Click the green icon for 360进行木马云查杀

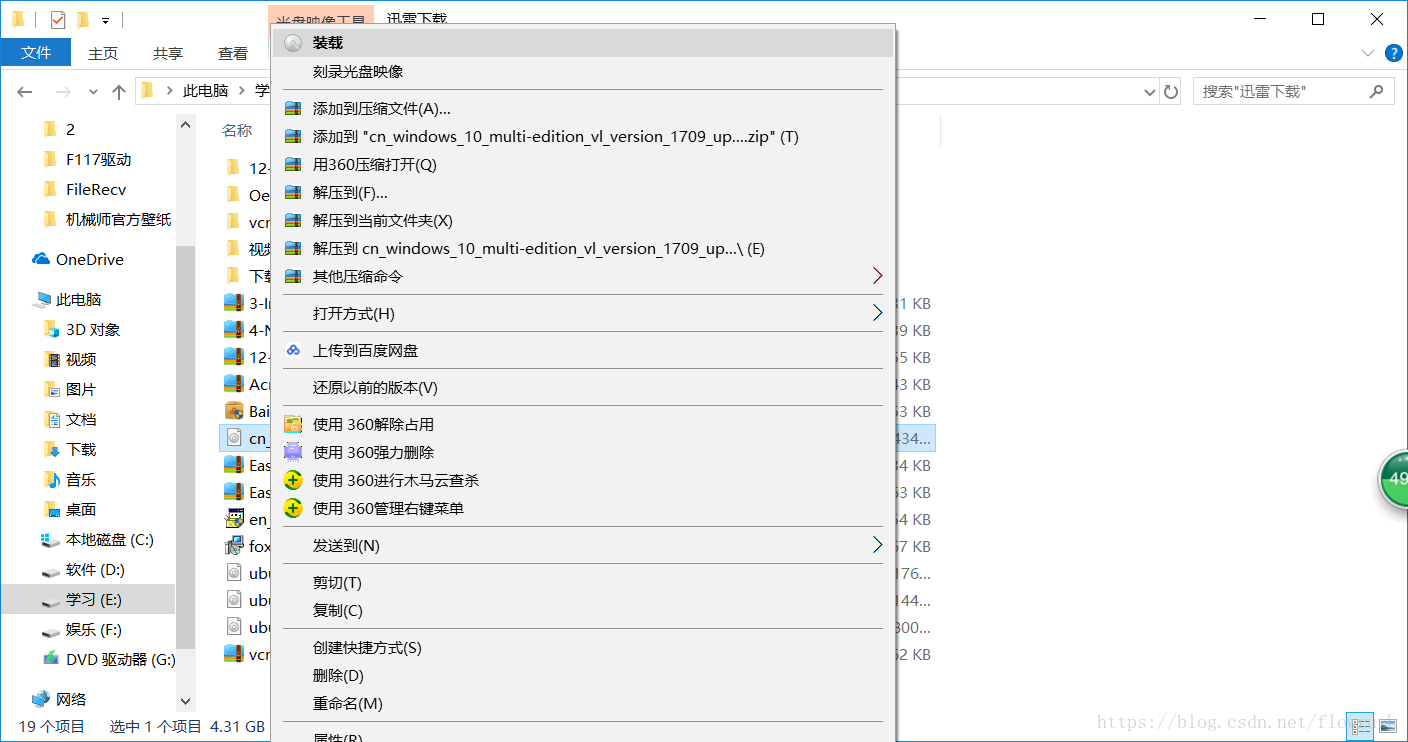coord(293,481)
